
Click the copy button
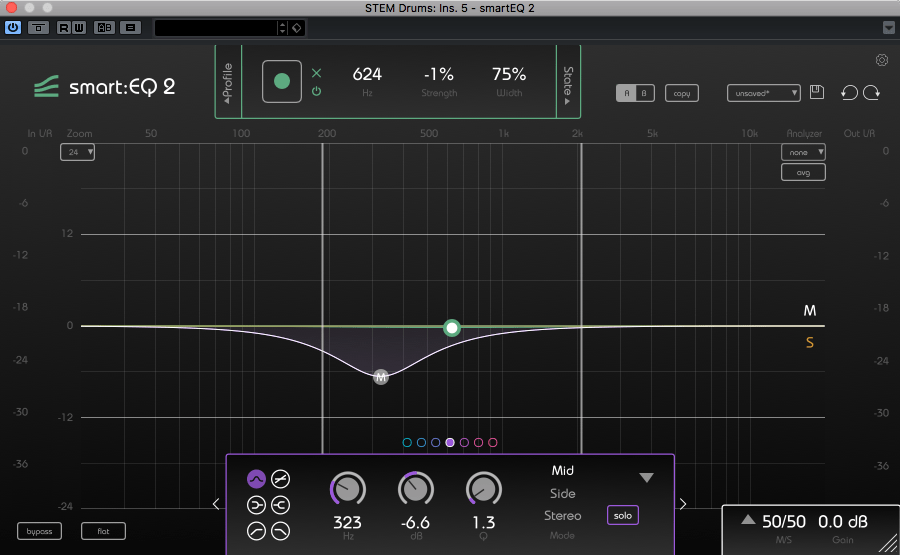tap(682, 93)
